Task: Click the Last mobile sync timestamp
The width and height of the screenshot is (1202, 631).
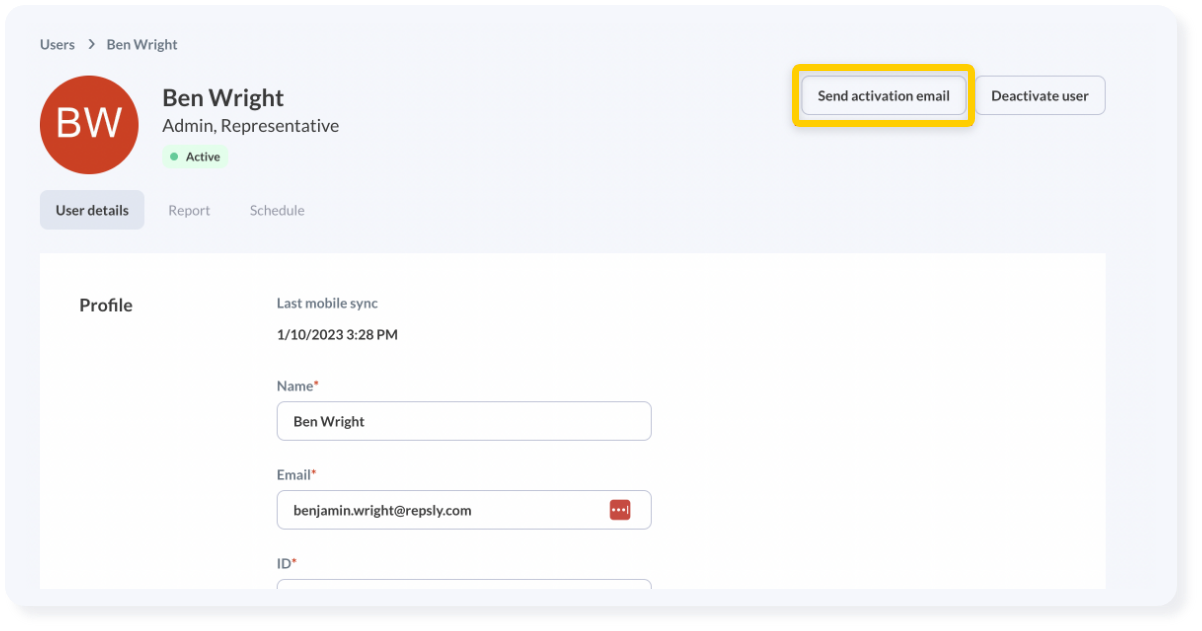Action: coord(337,334)
